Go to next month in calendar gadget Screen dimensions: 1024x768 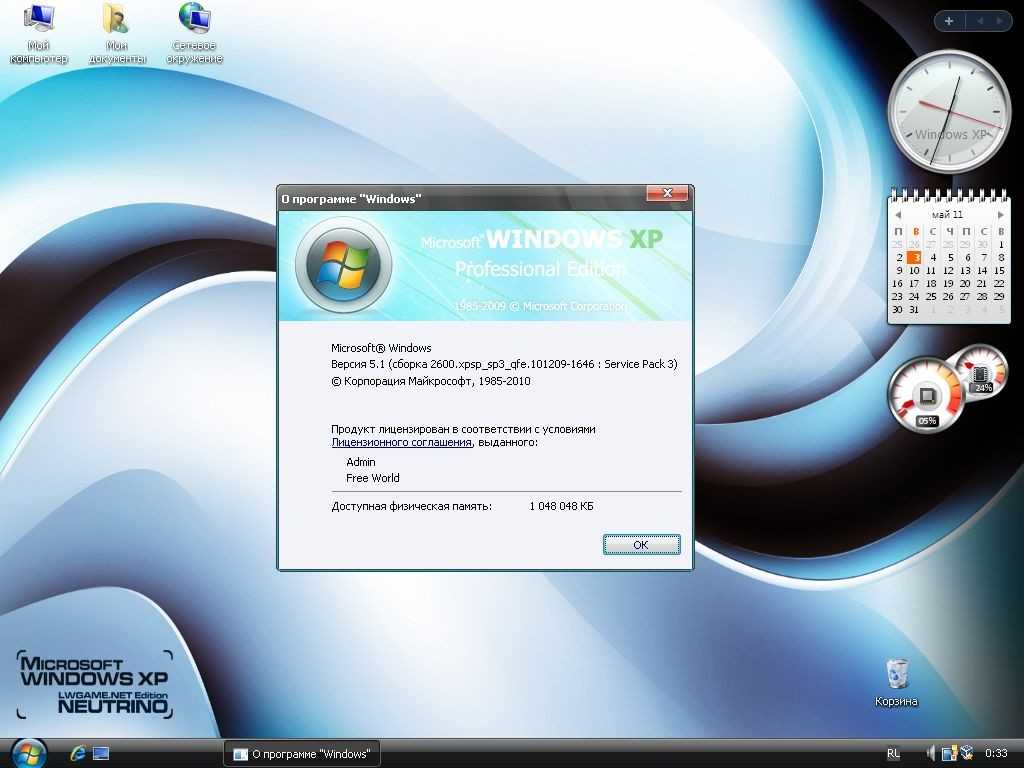[1000, 215]
